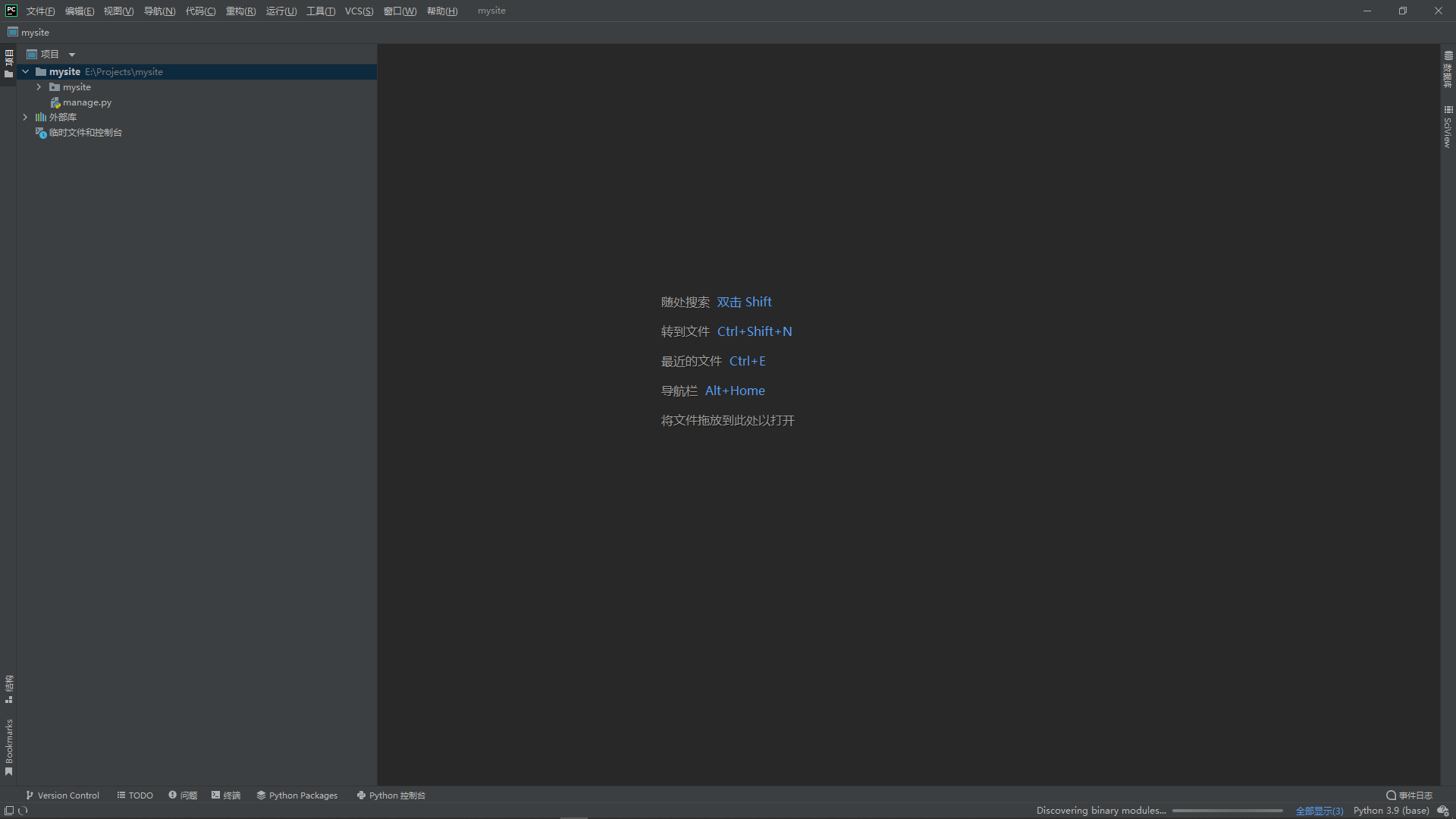This screenshot has height=819, width=1456.
Task: Open the 工具(T) menu
Action: pyautogui.click(x=321, y=11)
